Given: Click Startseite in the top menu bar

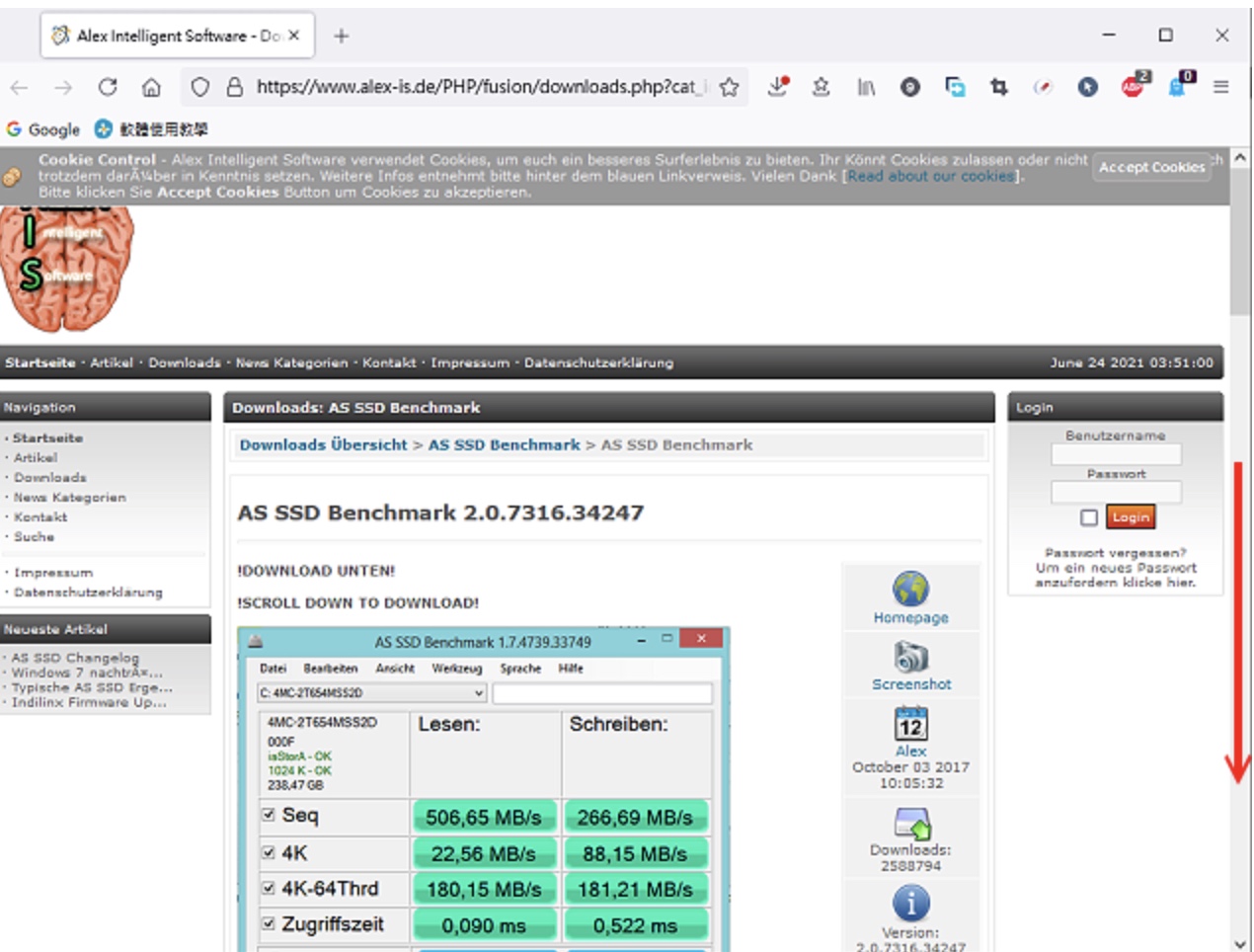Looking at the screenshot, I should [39, 362].
